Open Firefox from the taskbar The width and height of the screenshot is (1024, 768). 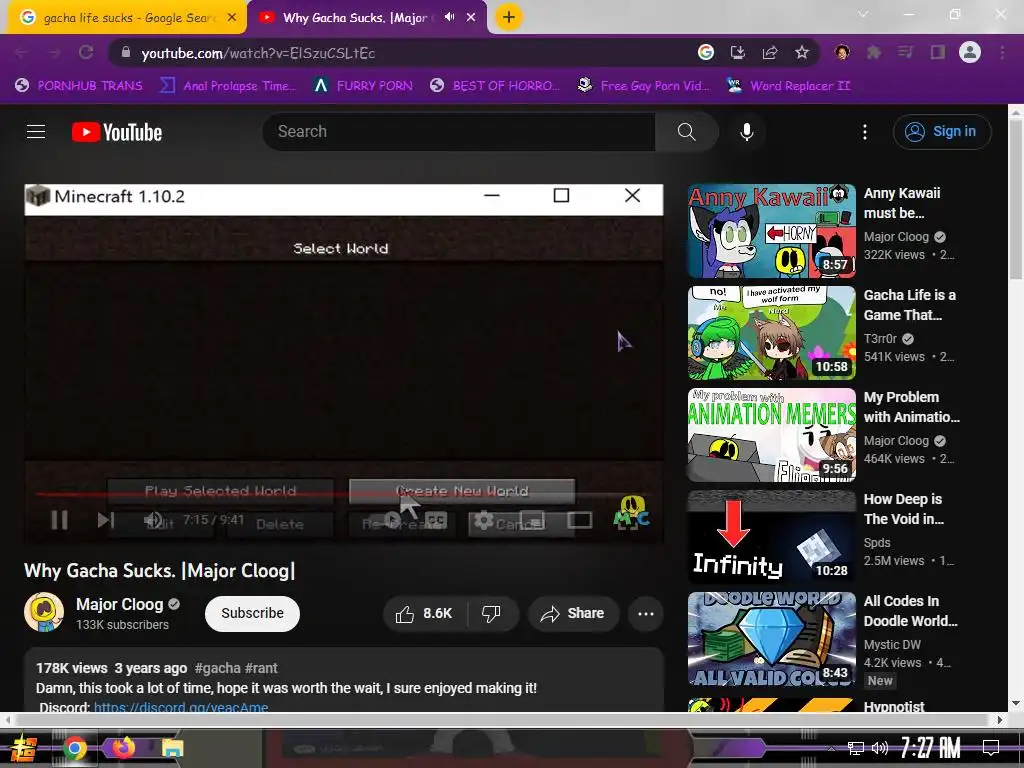(x=123, y=748)
